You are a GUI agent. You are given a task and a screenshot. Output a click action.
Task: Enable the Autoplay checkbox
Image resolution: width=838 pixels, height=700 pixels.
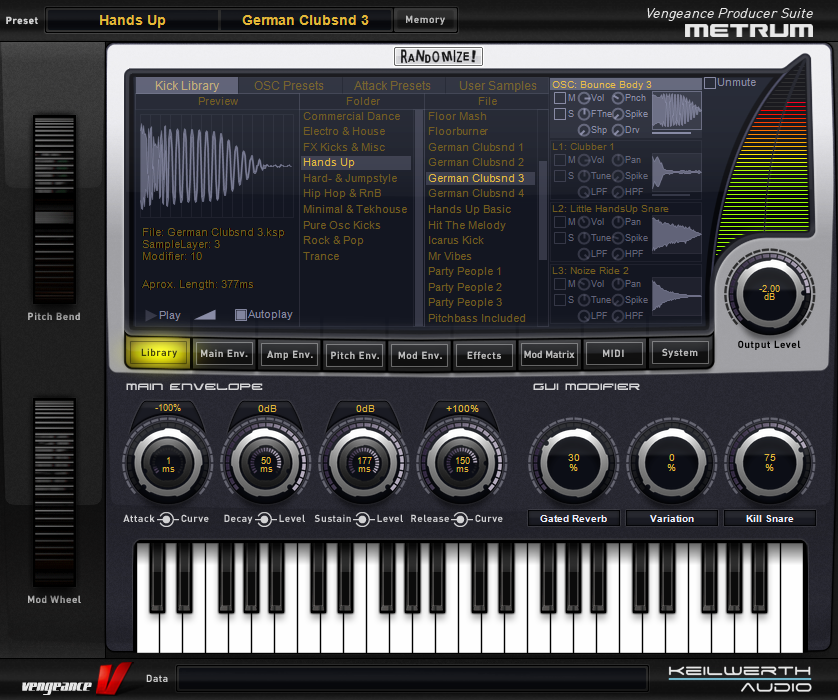click(241, 315)
